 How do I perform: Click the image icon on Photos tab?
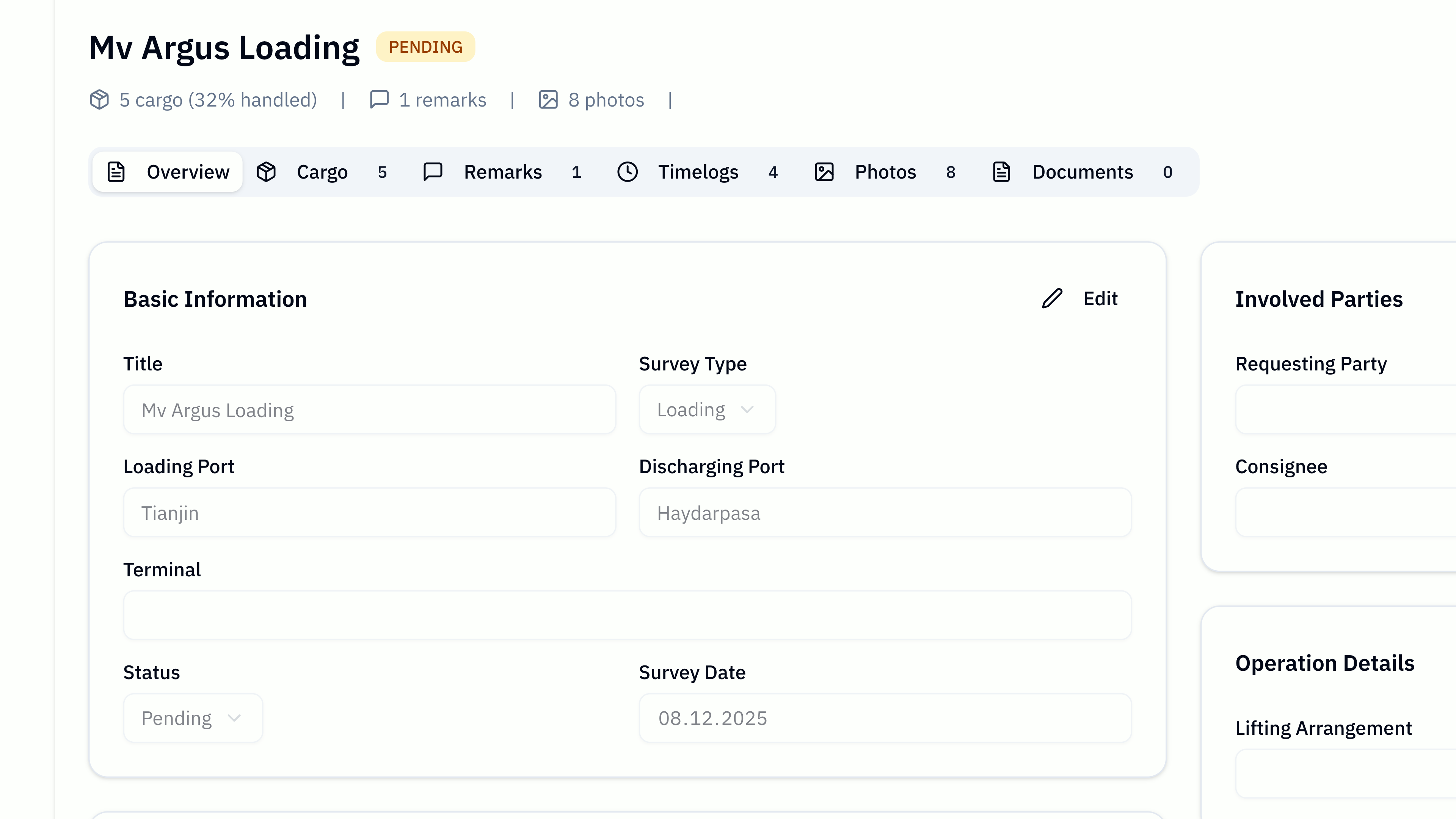pyautogui.click(x=824, y=172)
